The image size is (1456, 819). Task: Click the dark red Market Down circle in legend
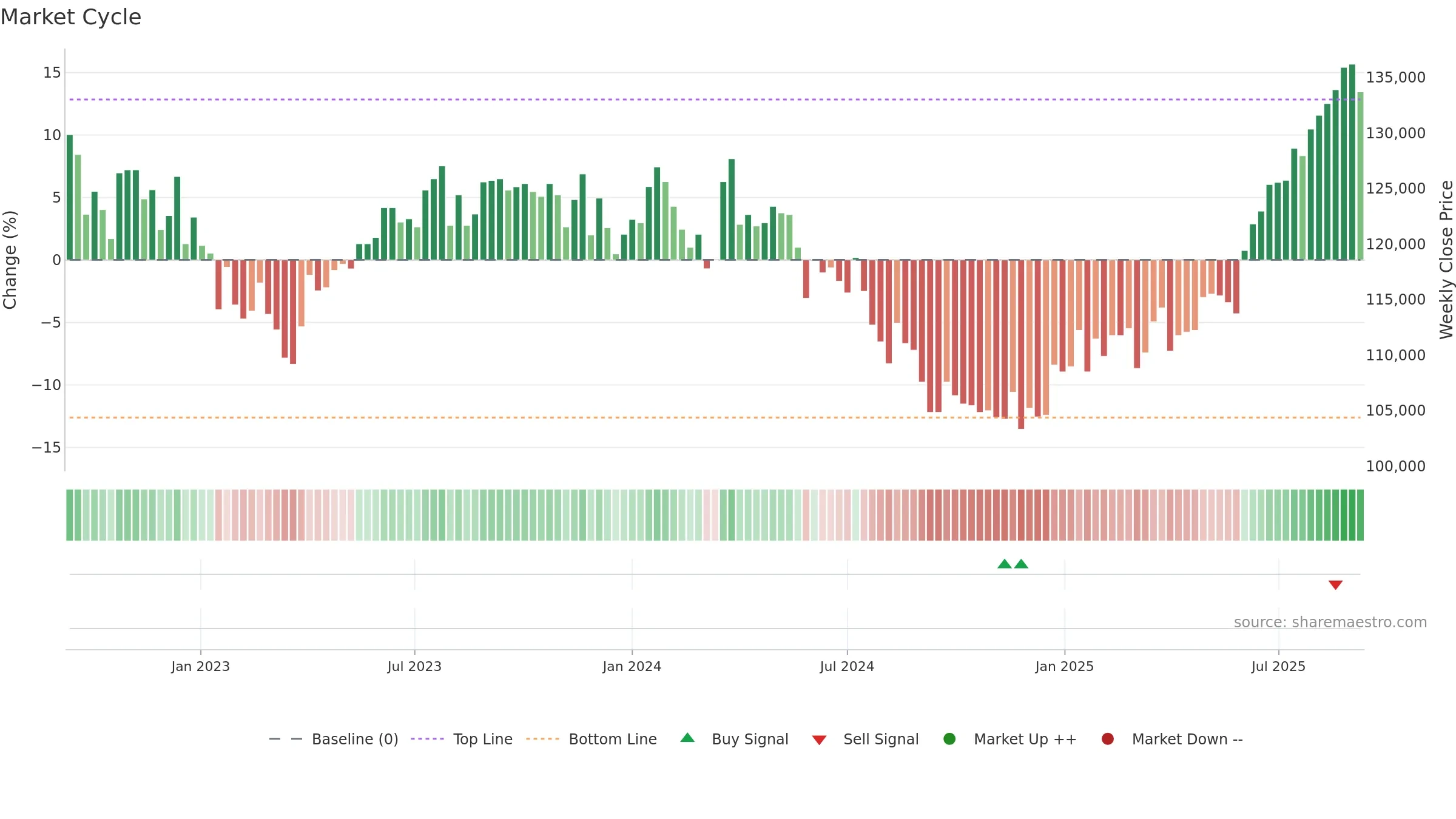click(1108, 739)
